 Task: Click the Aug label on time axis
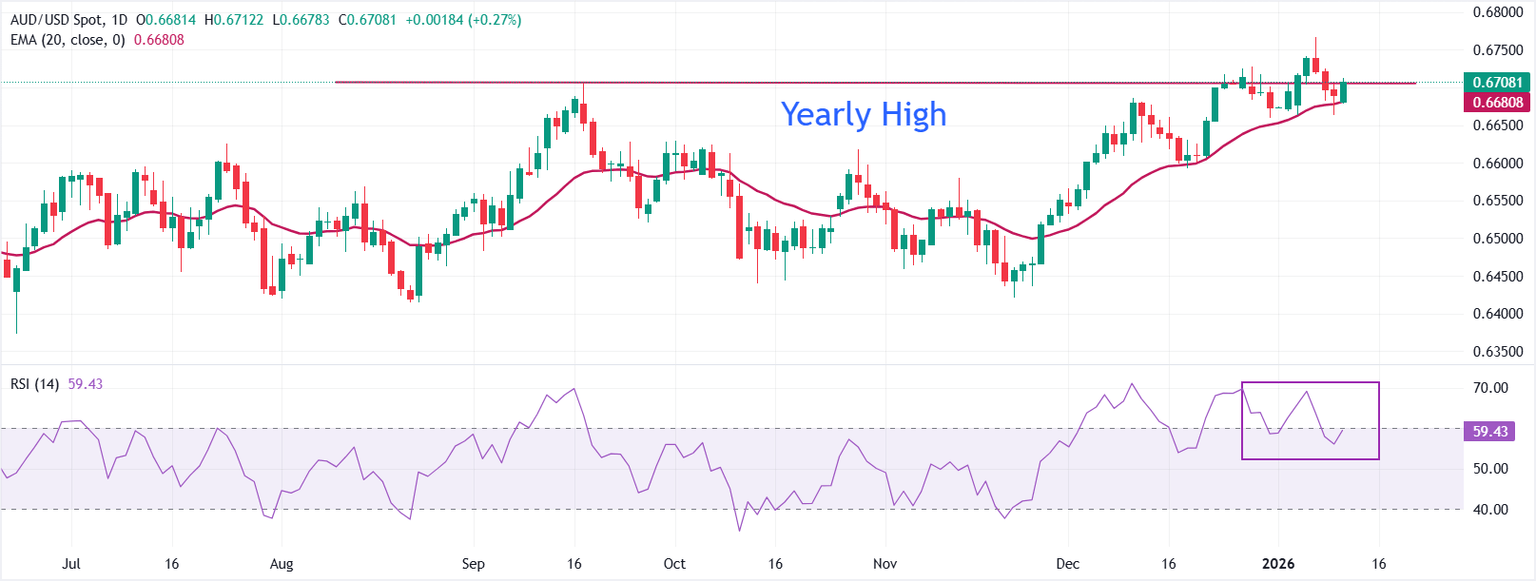coord(282,565)
